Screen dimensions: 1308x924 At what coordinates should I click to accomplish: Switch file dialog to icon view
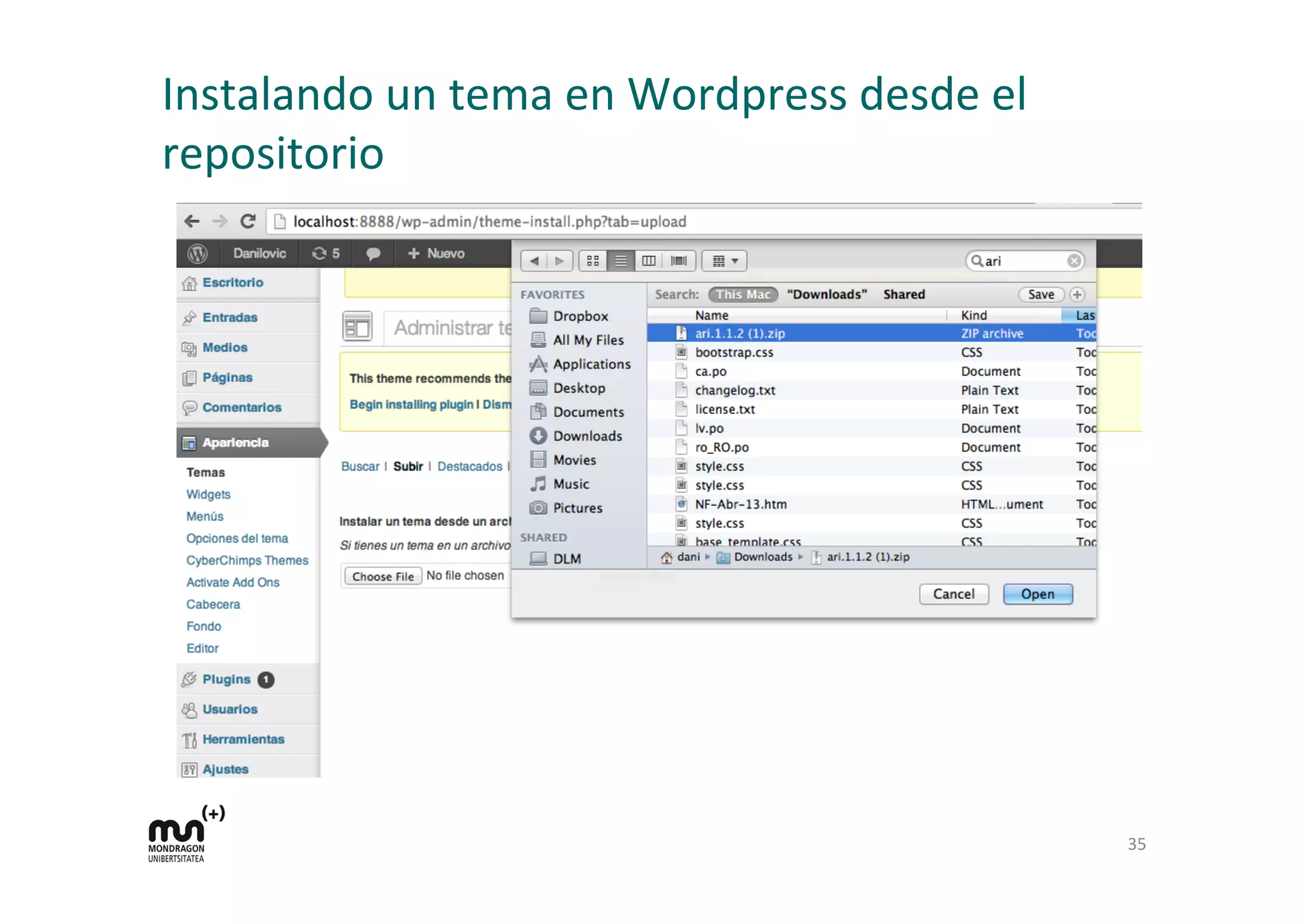(x=593, y=261)
